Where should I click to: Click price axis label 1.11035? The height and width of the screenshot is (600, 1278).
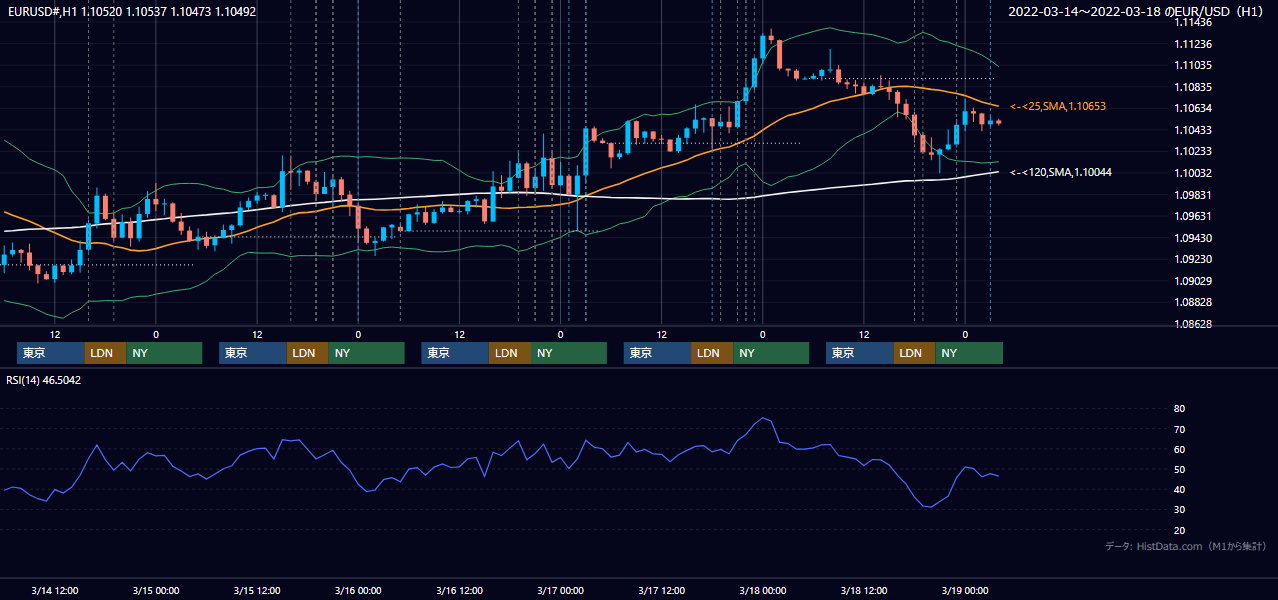tap(1193, 65)
